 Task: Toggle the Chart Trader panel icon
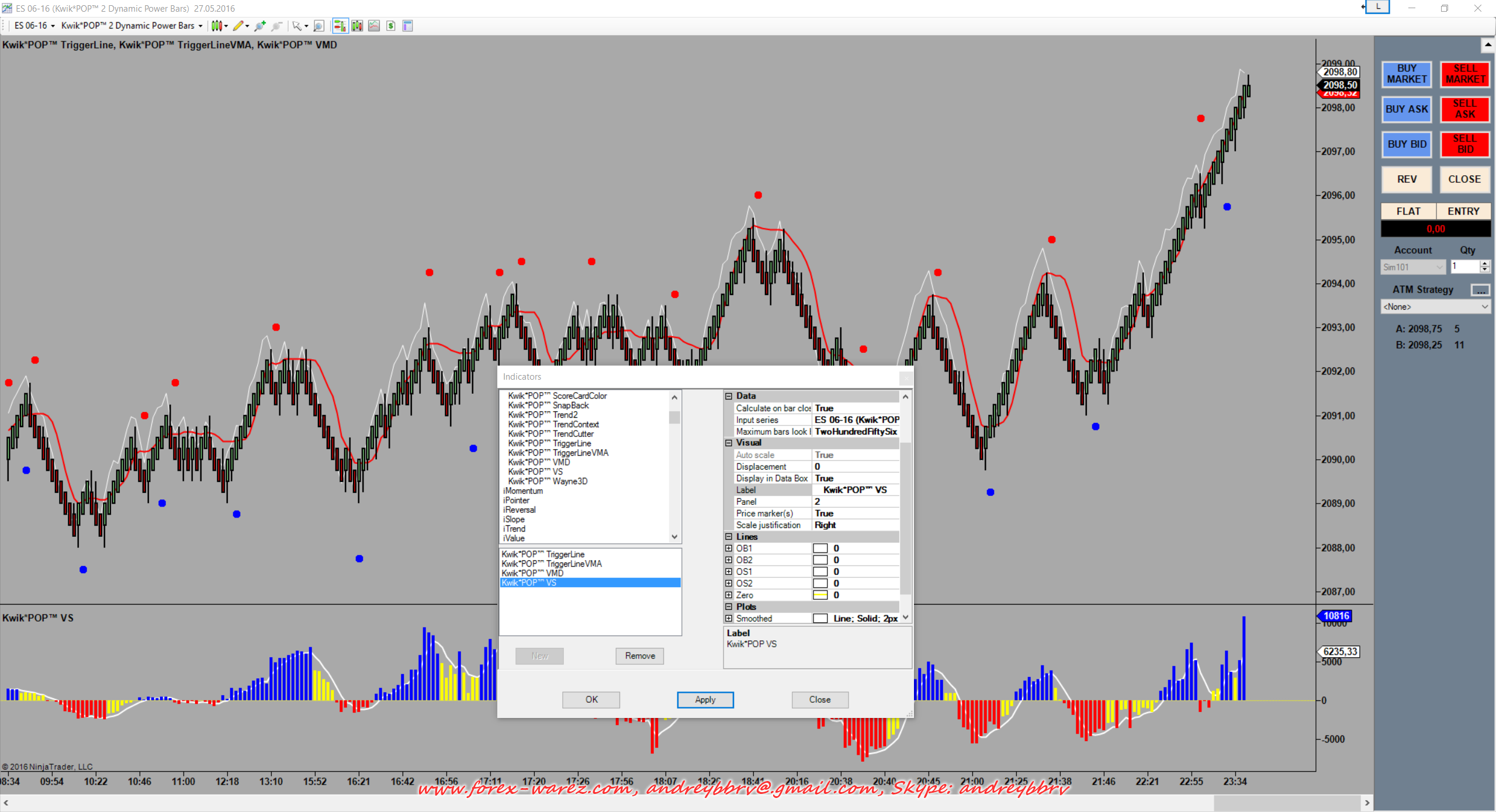coord(340,26)
